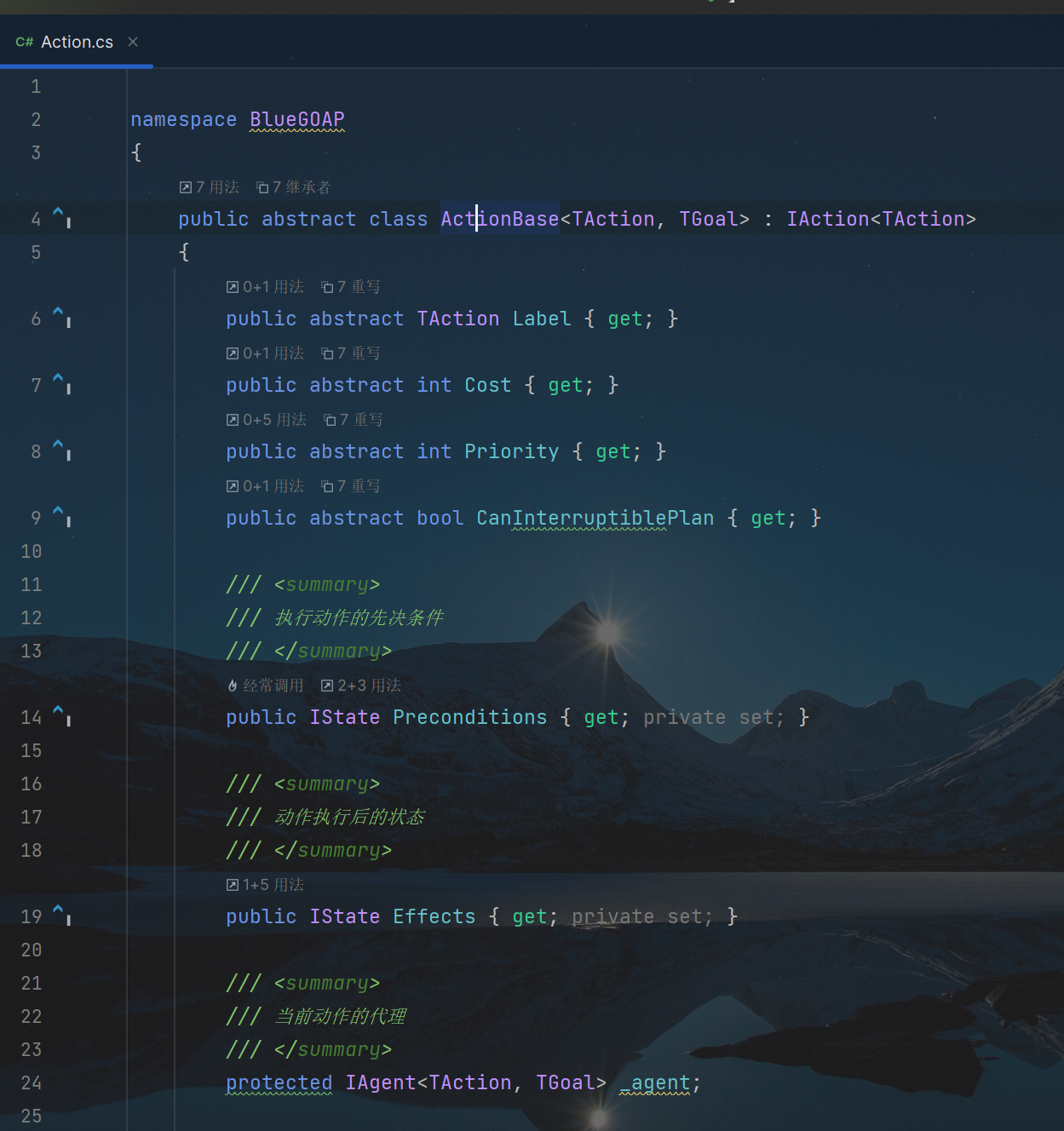Click the bool keyword on line 9
Screen dimensions: 1064x1131
coord(440,518)
